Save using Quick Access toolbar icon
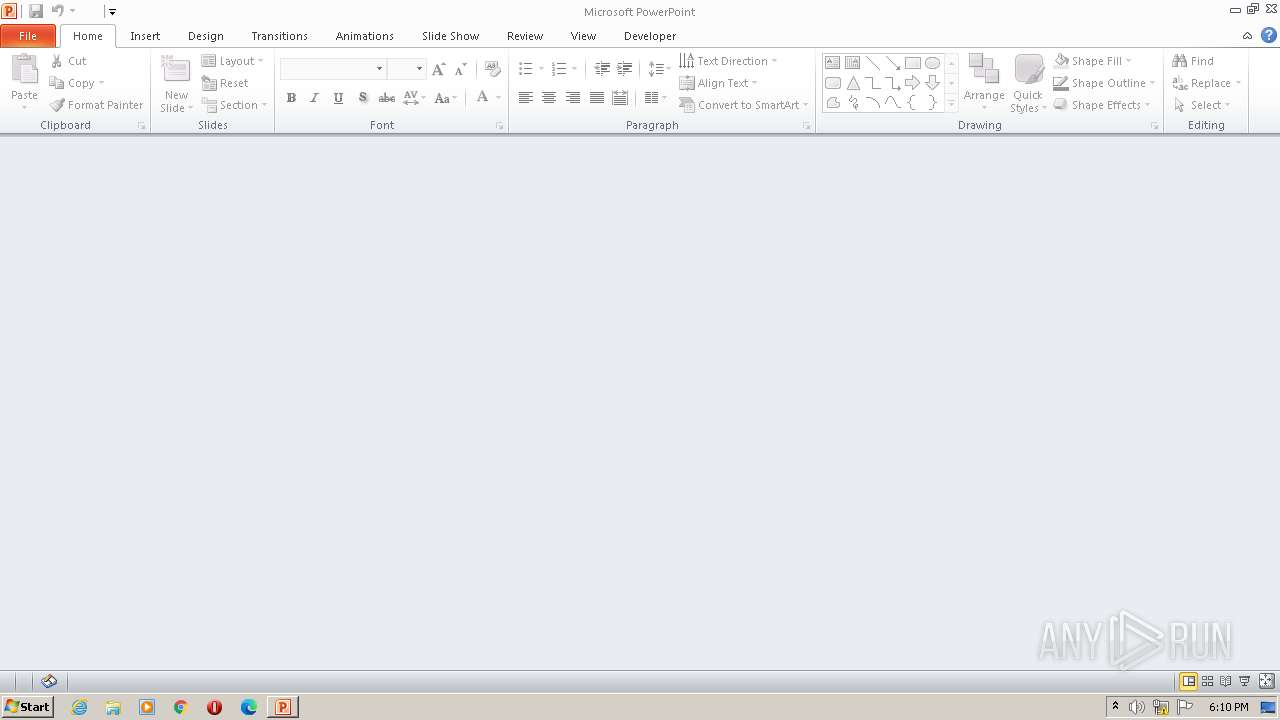The width and height of the screenshot is (1280, 720). tap(36, 11)
